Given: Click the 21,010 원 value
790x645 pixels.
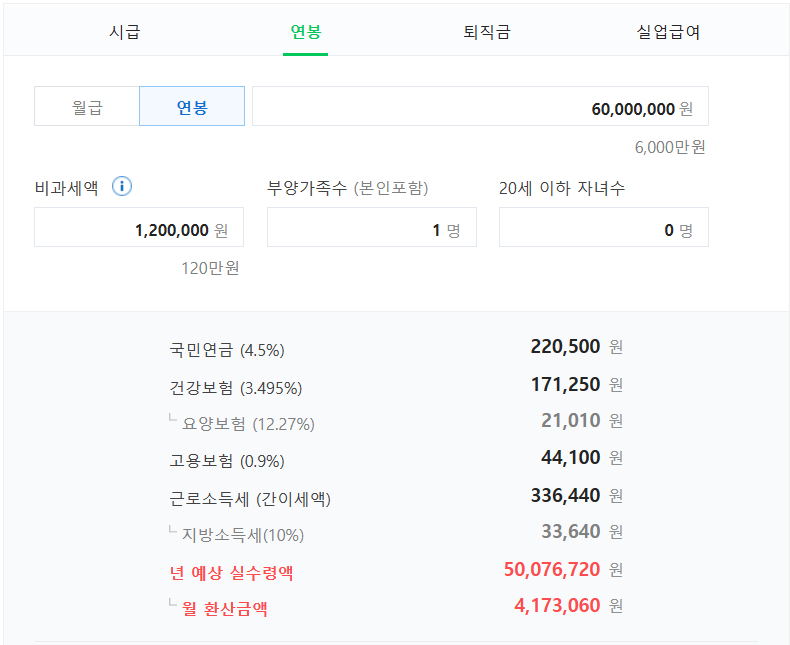Looking at the screenshot, I should click(582, 421).
